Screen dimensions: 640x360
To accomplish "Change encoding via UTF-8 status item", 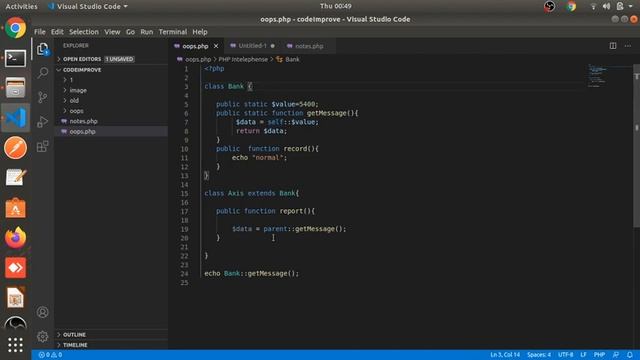I will [565, 355].
